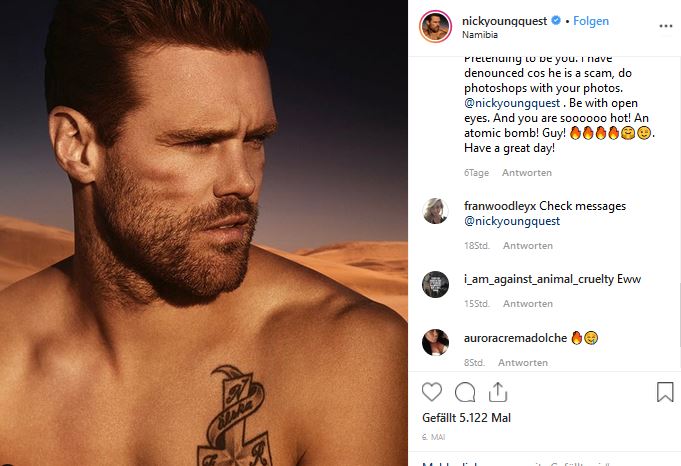Follow the account via Folgen
Image resolution: width=681 pixels, height=466 pixels.
click(x=591, y=21)
